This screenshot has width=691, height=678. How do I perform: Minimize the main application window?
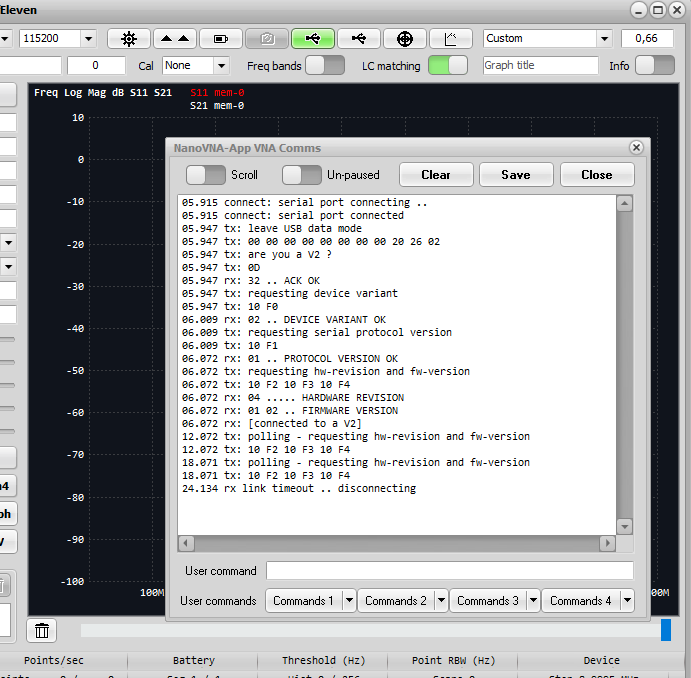pos(639,10)
